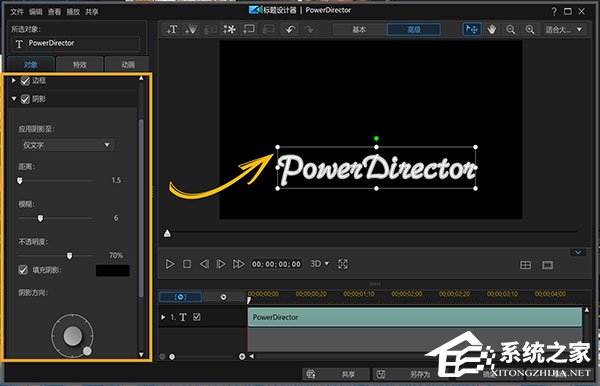The height and width of the screenshot is (386, 600).
Task: Stop the preview playback
Action: click(187, 264)
